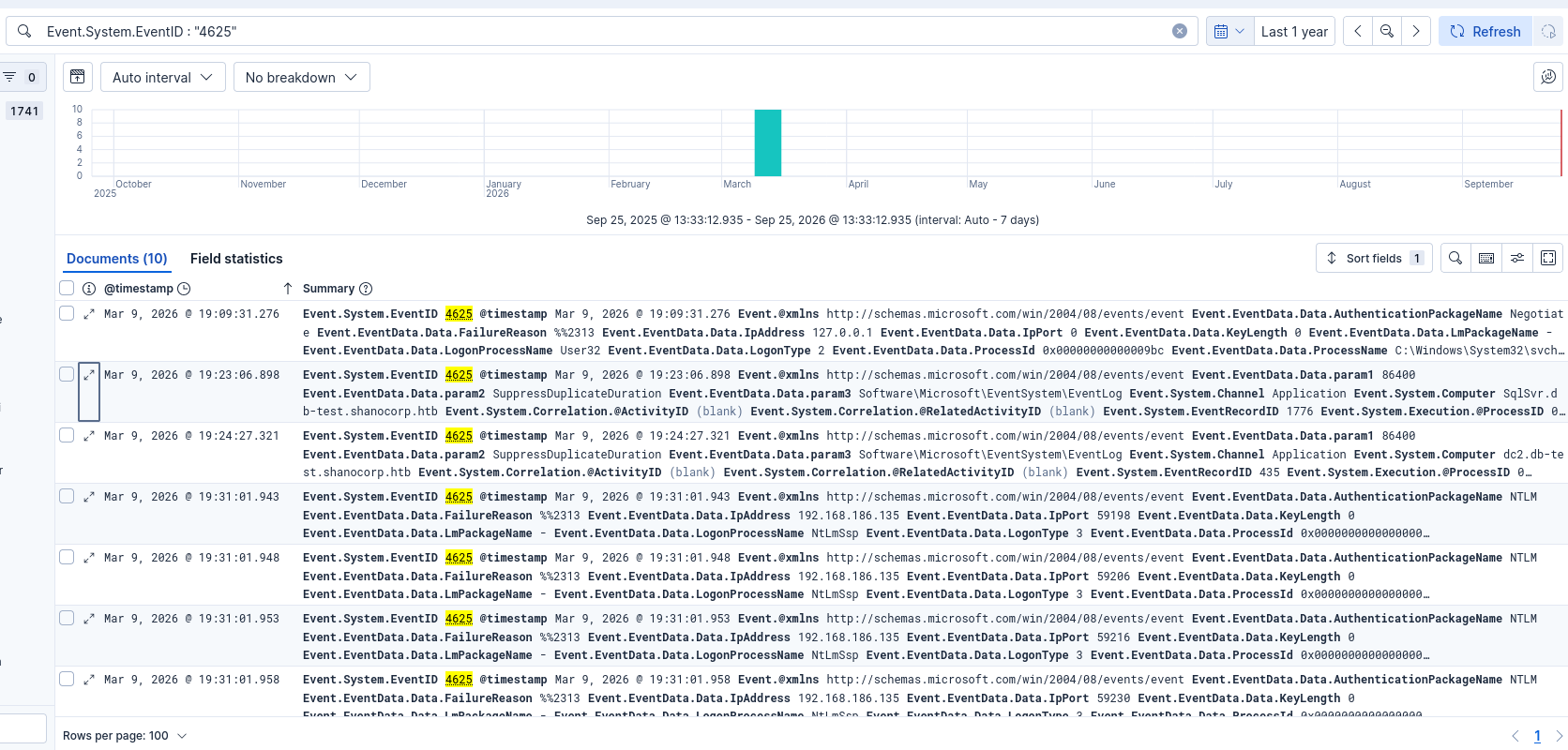This screenshot has height=750, width=1568.
Task: Mark the 19:31:01.948 row checkbox
Action: coord(67,557)
